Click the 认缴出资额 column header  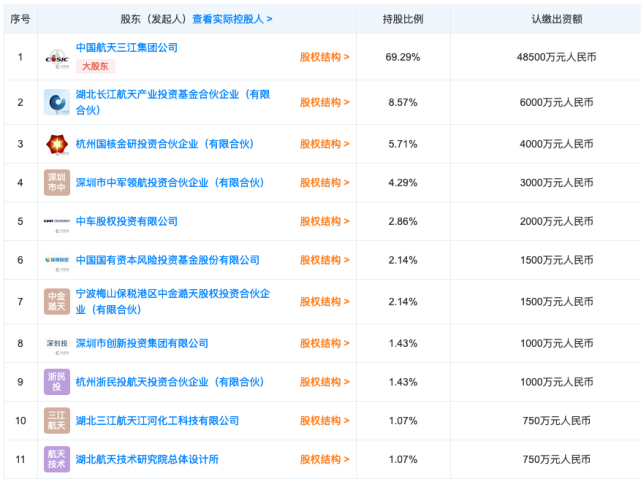(x=556, y=19)
